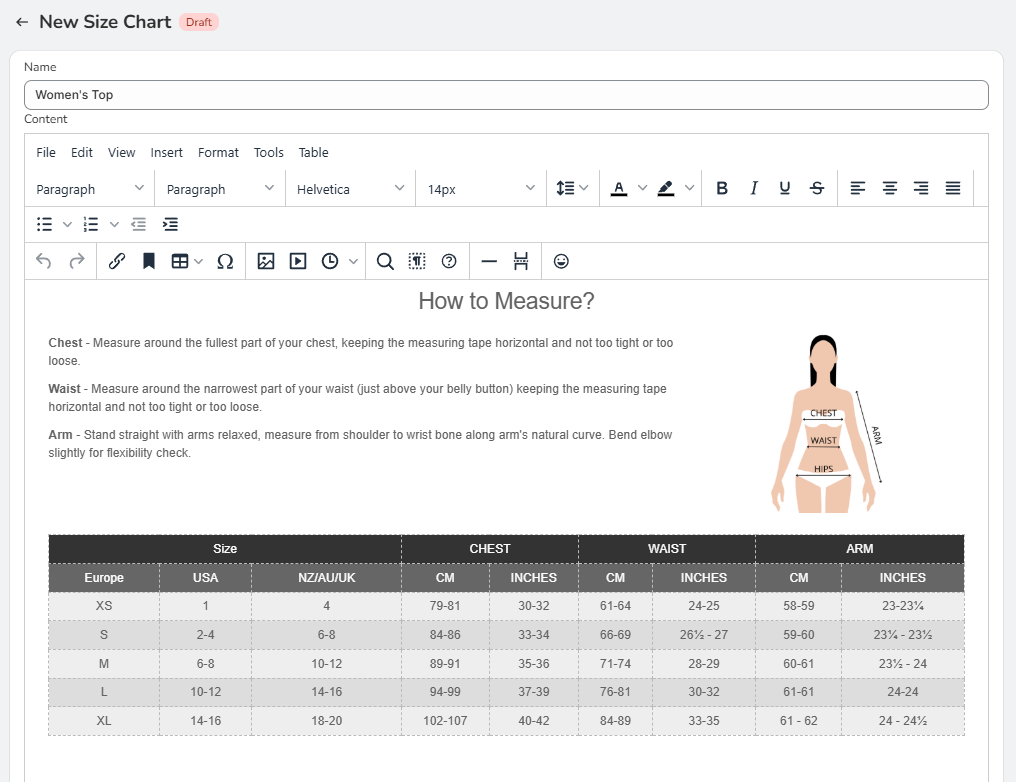
Task: Open the File menu
Action: pyautogui.click(x=46, y=152)
